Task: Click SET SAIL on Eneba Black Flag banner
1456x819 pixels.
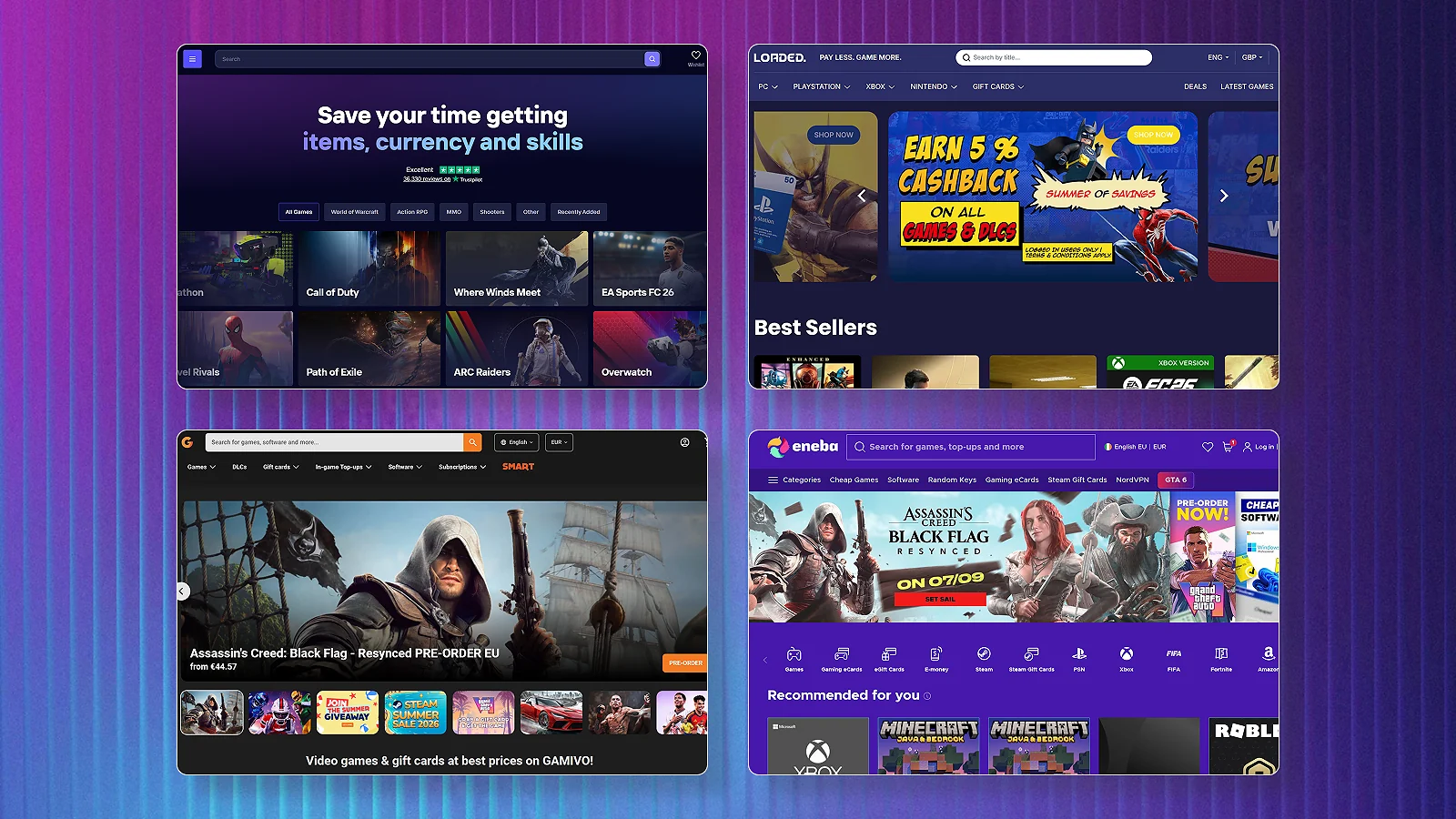Action: point(940,599)
